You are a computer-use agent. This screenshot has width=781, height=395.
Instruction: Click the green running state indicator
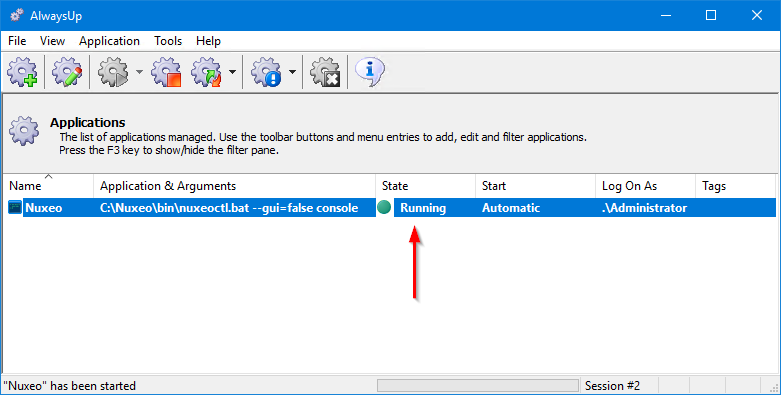coord(384,207)
